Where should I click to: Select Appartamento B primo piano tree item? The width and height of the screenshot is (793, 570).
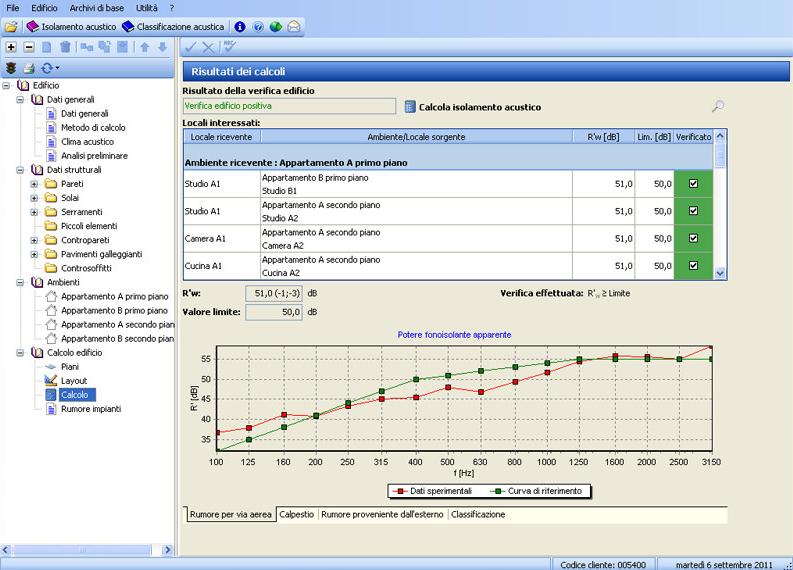pyautogui.click(x=114, y=311)
